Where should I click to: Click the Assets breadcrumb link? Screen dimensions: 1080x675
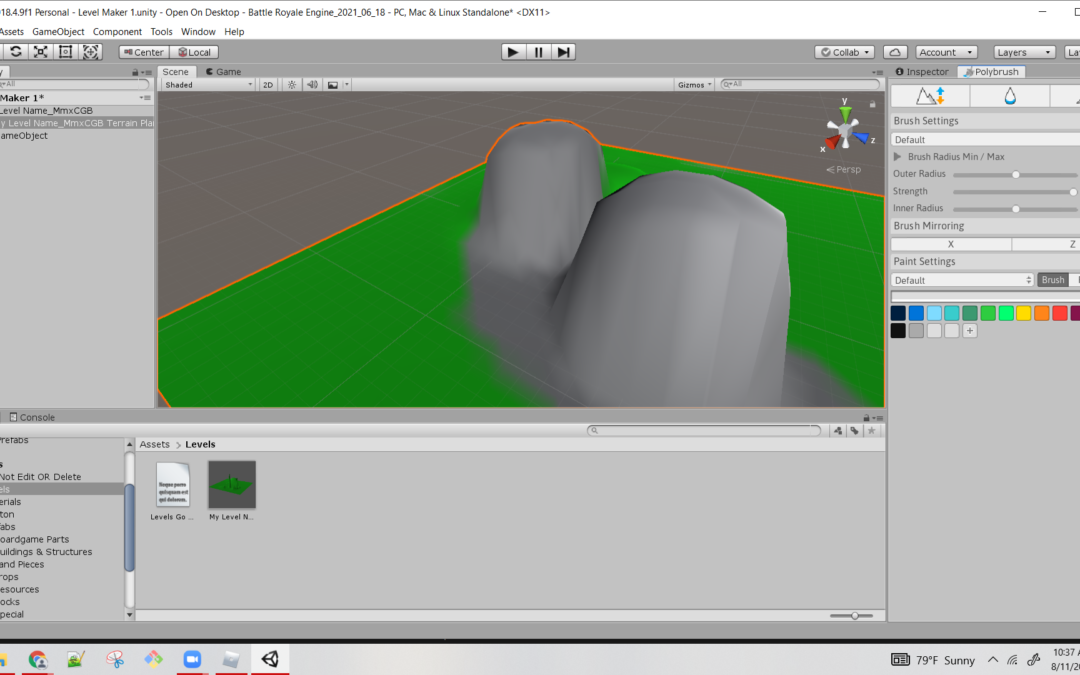click(x=154, y=444)
